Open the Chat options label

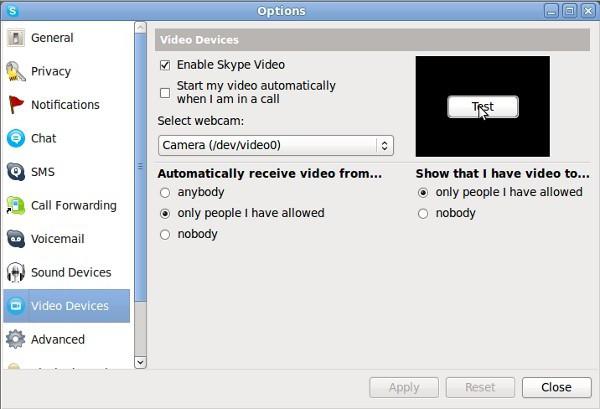tap(44, 138)
